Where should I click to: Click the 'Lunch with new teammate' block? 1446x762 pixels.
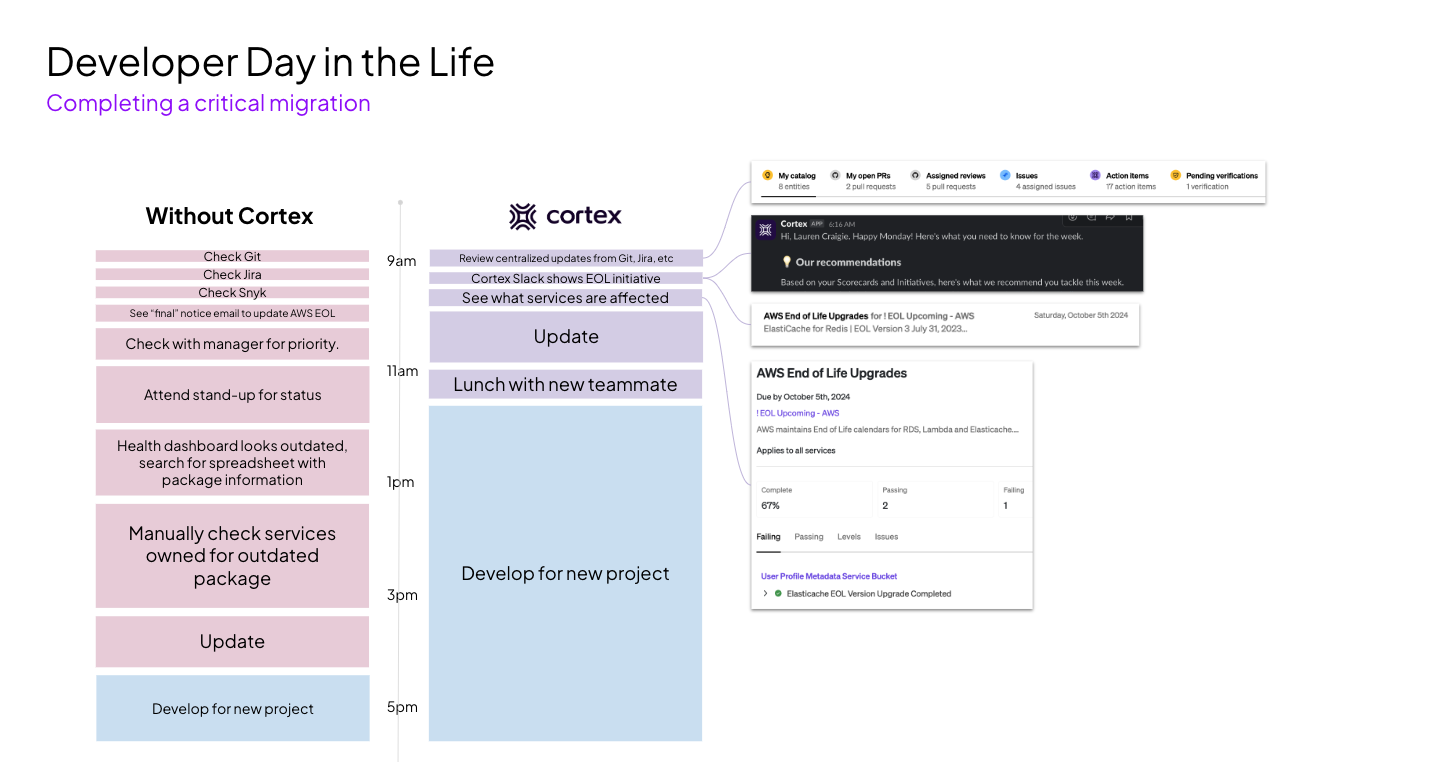pos(565,385)
